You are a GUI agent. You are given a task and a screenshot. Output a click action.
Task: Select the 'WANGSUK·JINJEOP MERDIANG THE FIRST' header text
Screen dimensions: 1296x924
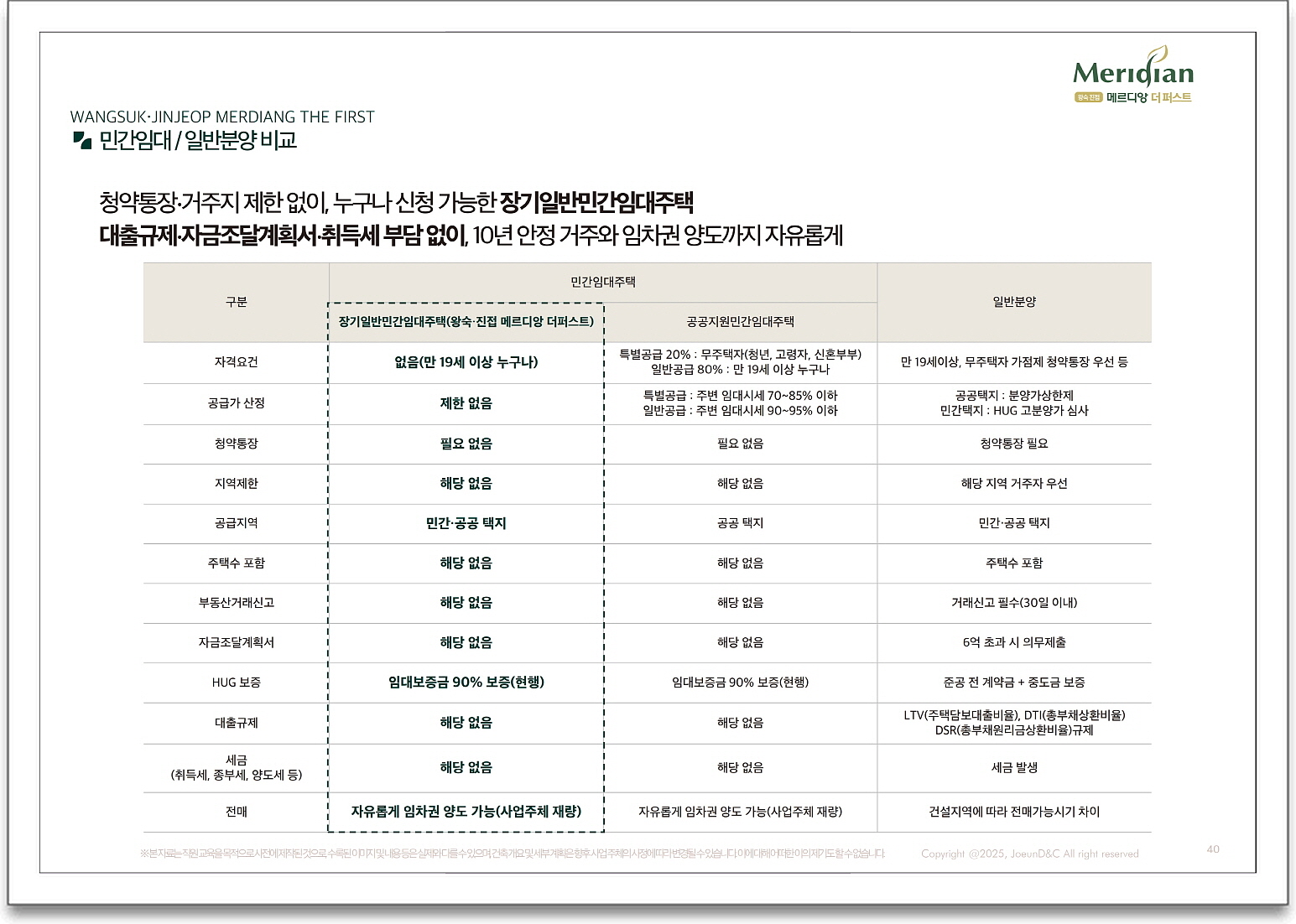click(x=222, y=117)
